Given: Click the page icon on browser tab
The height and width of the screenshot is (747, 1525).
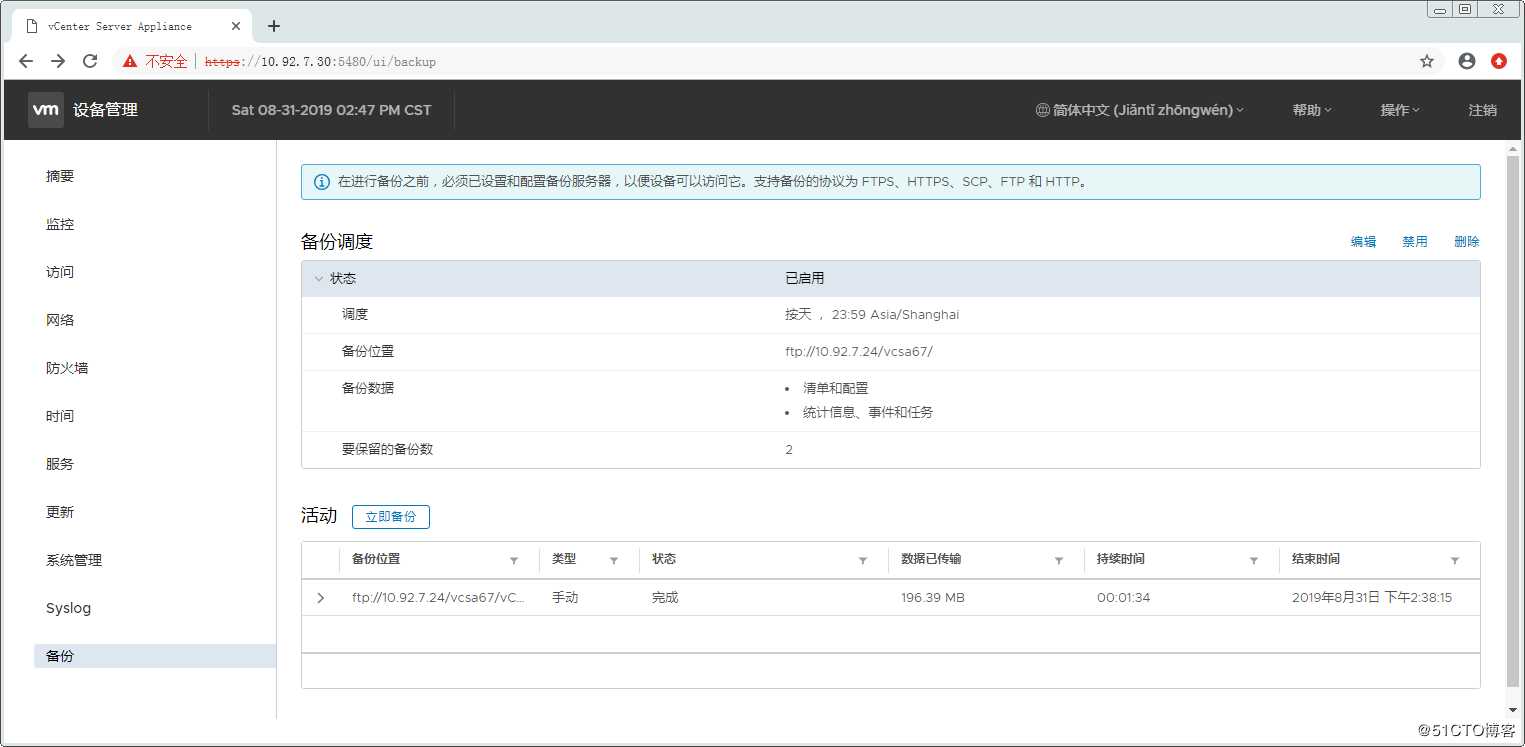Looking at the screenshot, I should 32,26.
